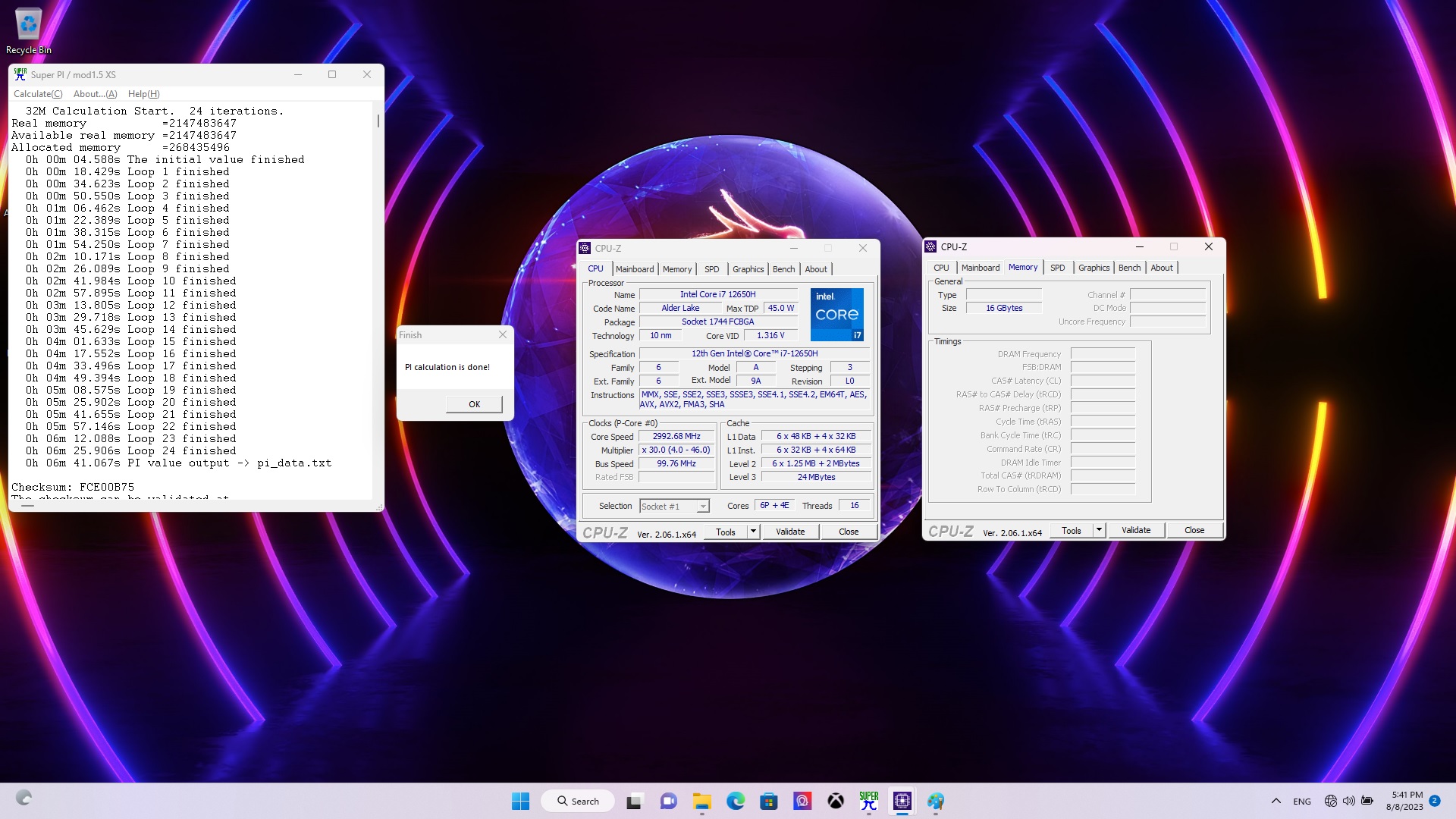This screenshot has width=1456, height=819.
Task: Maximize the Super PI window
Action: click(332, 74)
